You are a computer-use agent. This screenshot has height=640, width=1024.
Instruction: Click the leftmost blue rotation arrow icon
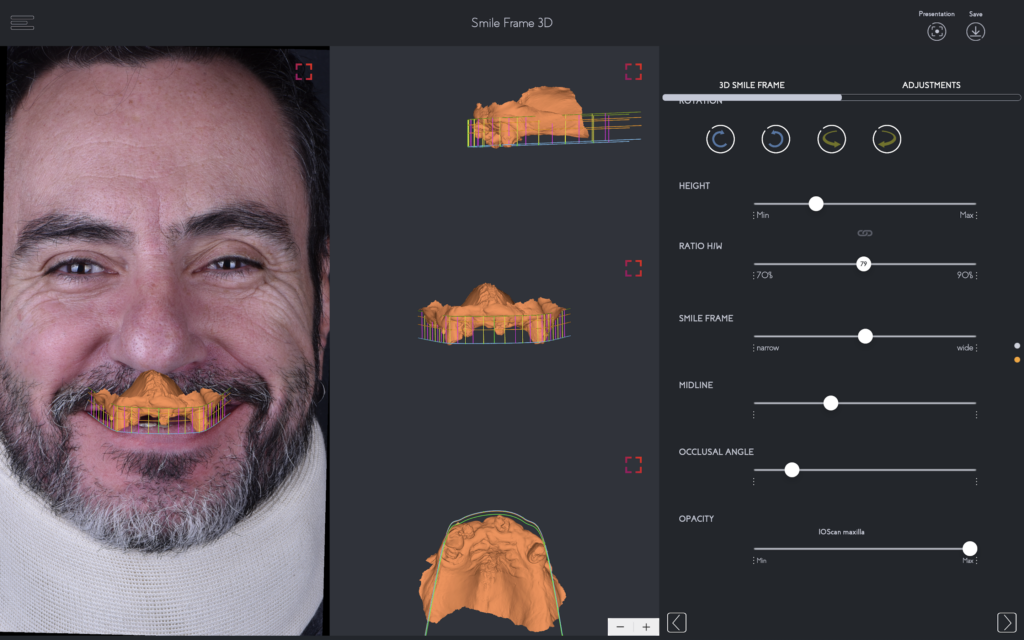click(720, 139)
